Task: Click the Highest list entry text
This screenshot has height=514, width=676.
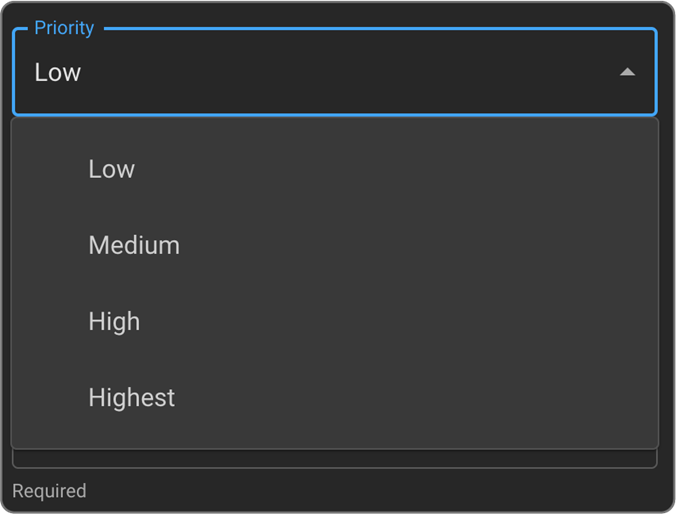Action: [x=131, y=397]
